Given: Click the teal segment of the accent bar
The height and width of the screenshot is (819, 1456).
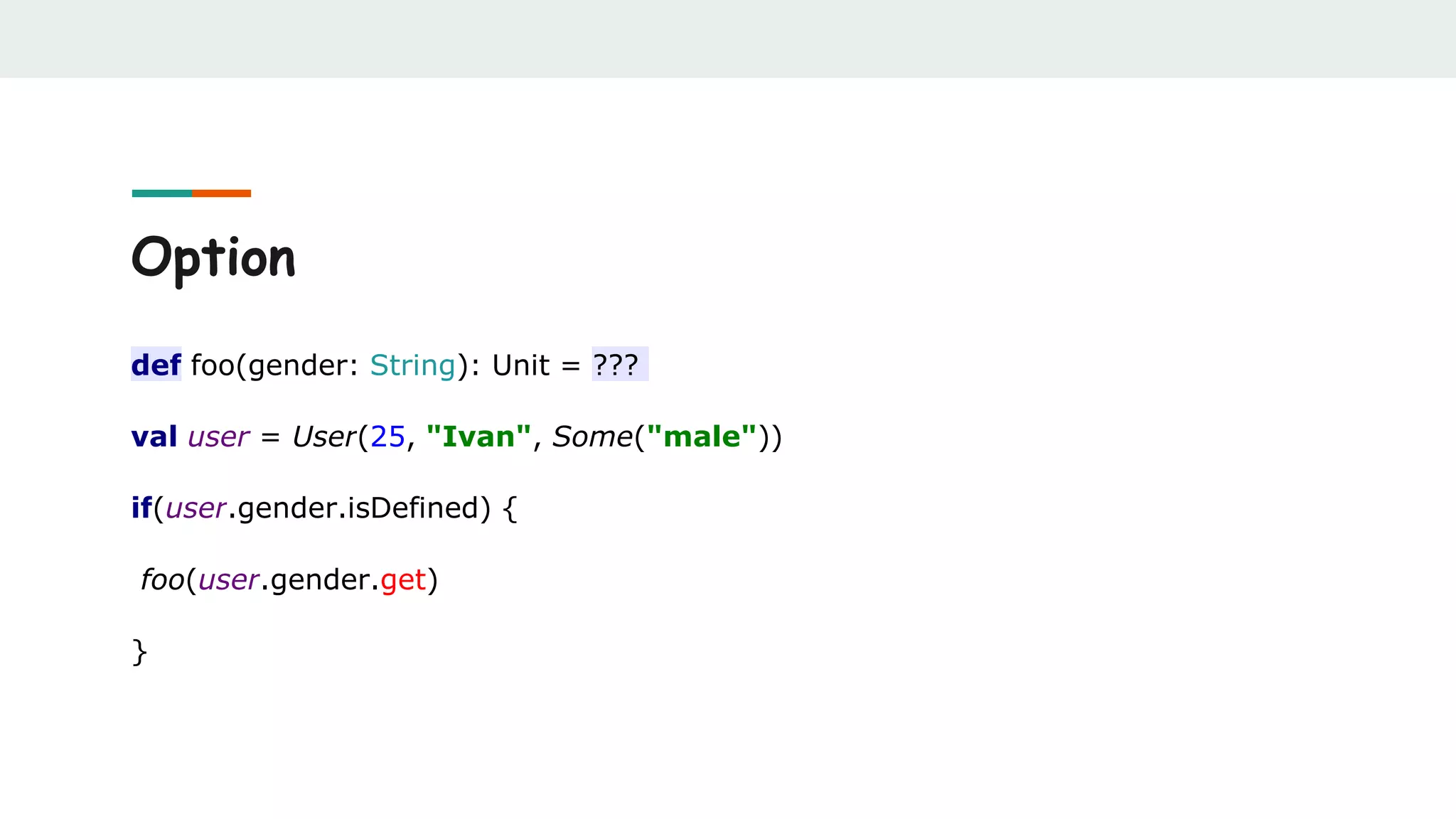Looking at the screenshot, I should point(161,193).
